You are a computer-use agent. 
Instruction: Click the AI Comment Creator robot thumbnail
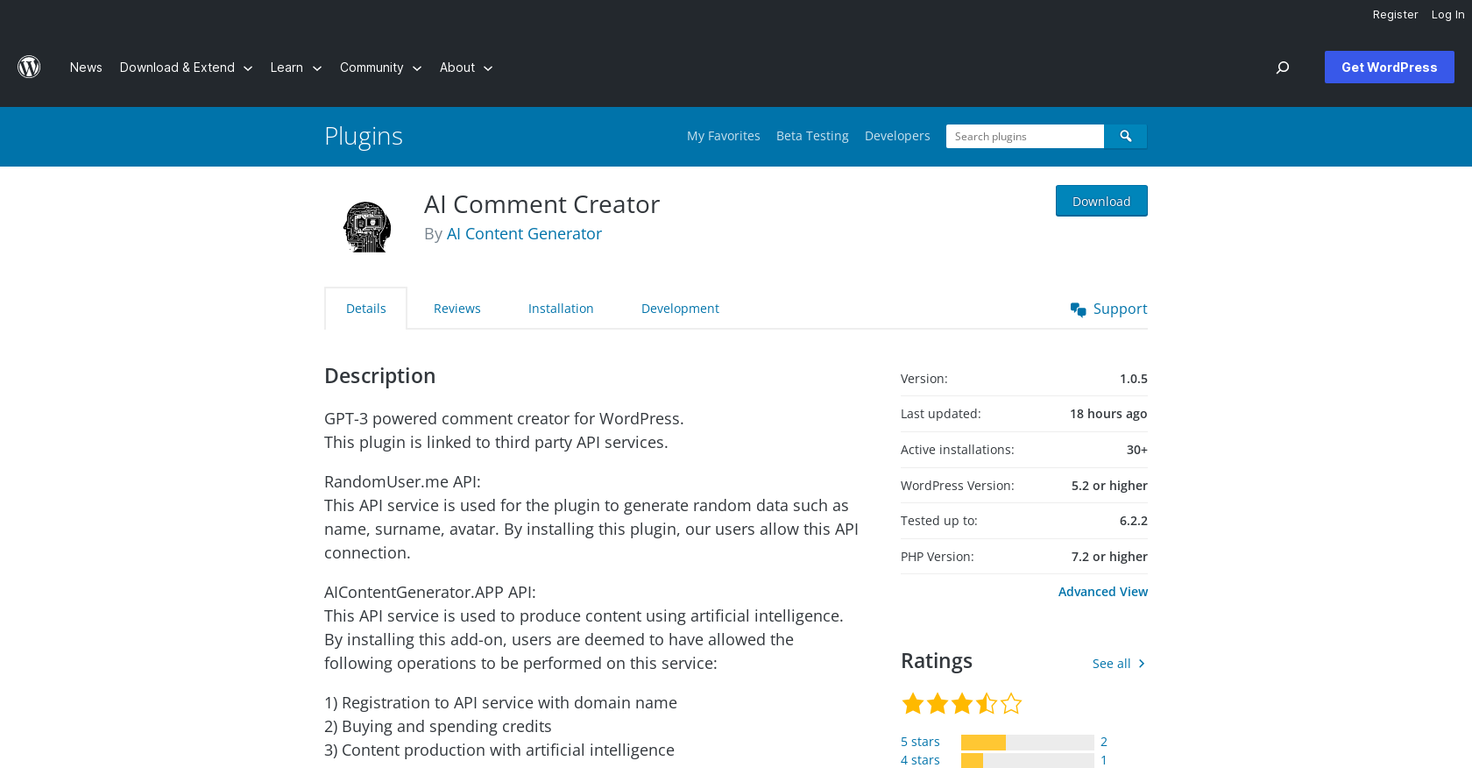click(367, 226)
